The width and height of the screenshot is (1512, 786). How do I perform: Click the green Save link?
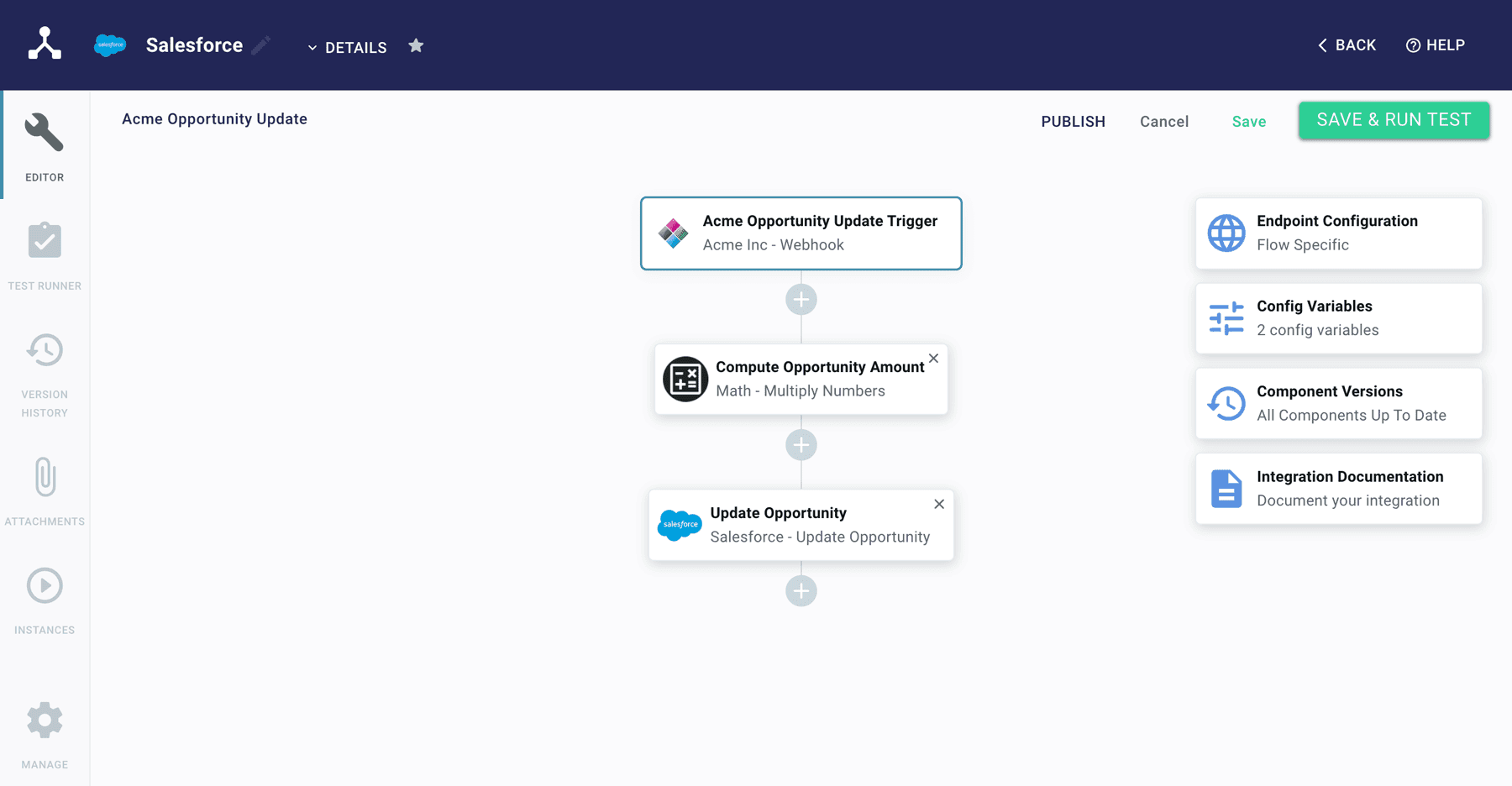(x=1248, y=122)
